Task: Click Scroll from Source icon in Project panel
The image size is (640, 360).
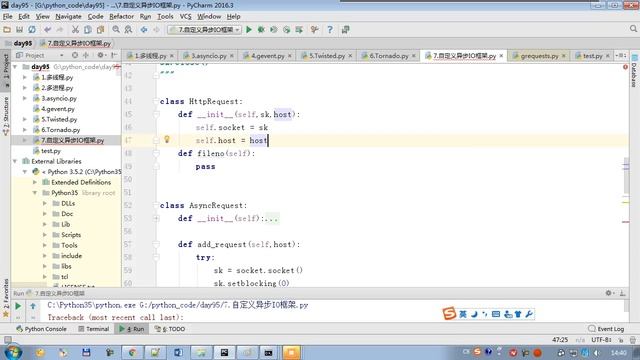Action: click(x=75, y=55)
